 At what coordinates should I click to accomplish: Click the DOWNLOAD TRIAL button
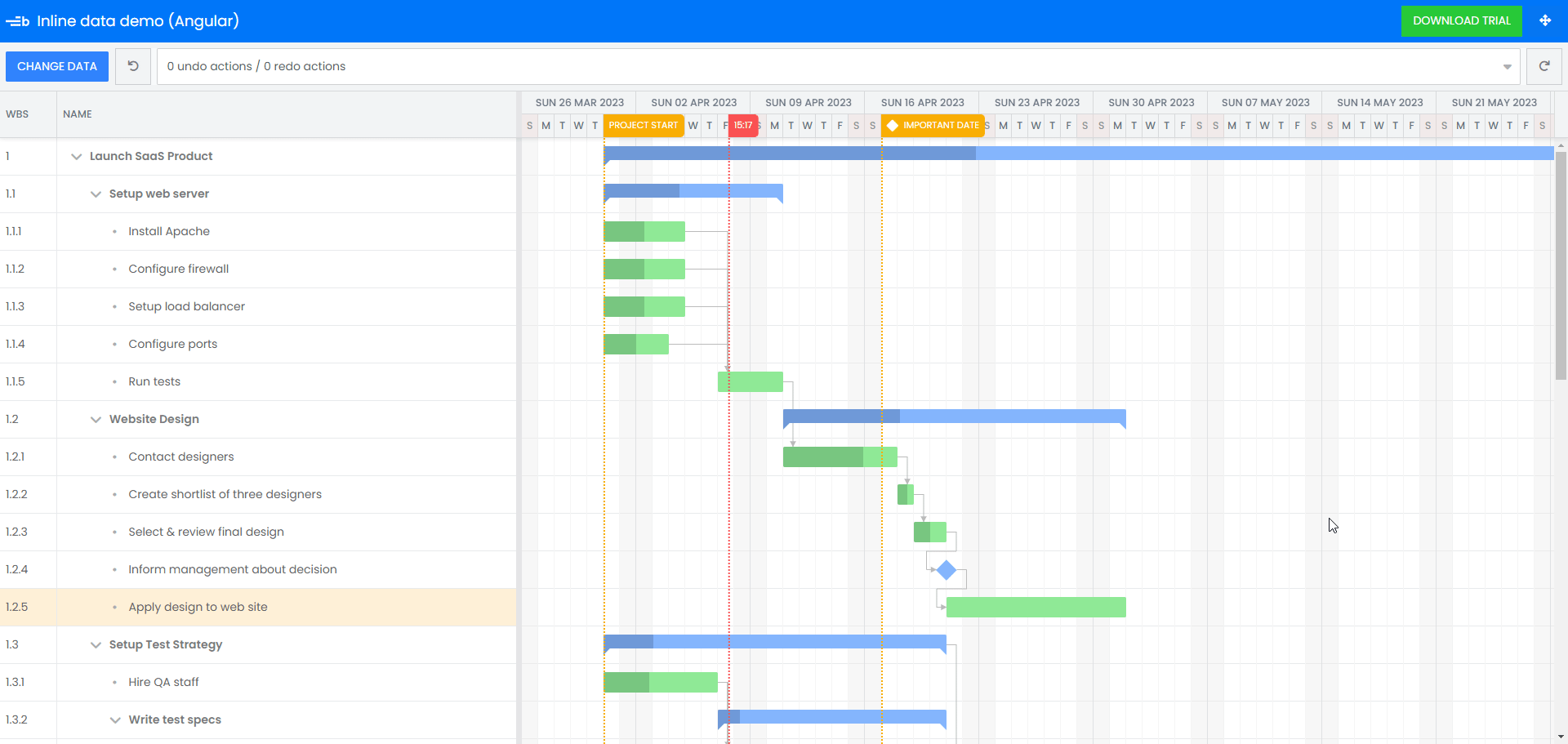(1461, 20)
